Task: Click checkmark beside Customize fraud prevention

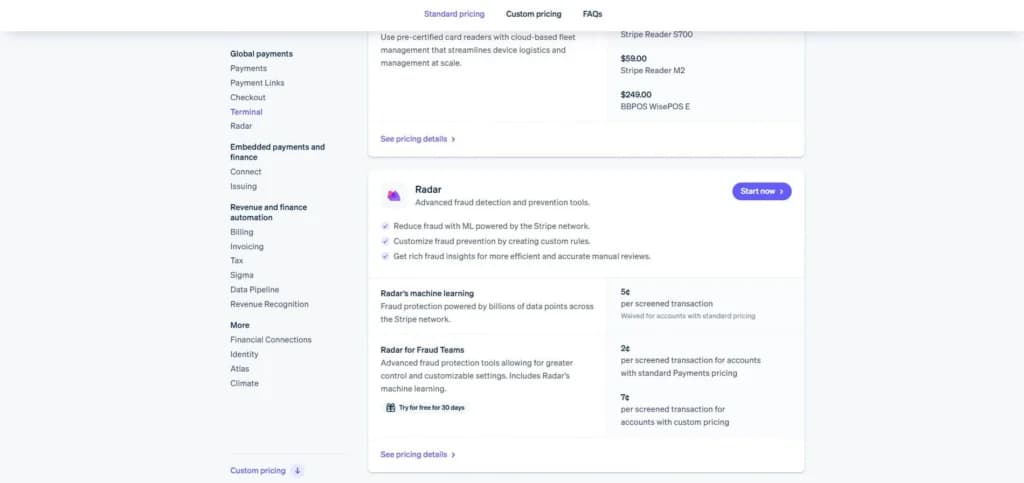Action: pos(385,242)
